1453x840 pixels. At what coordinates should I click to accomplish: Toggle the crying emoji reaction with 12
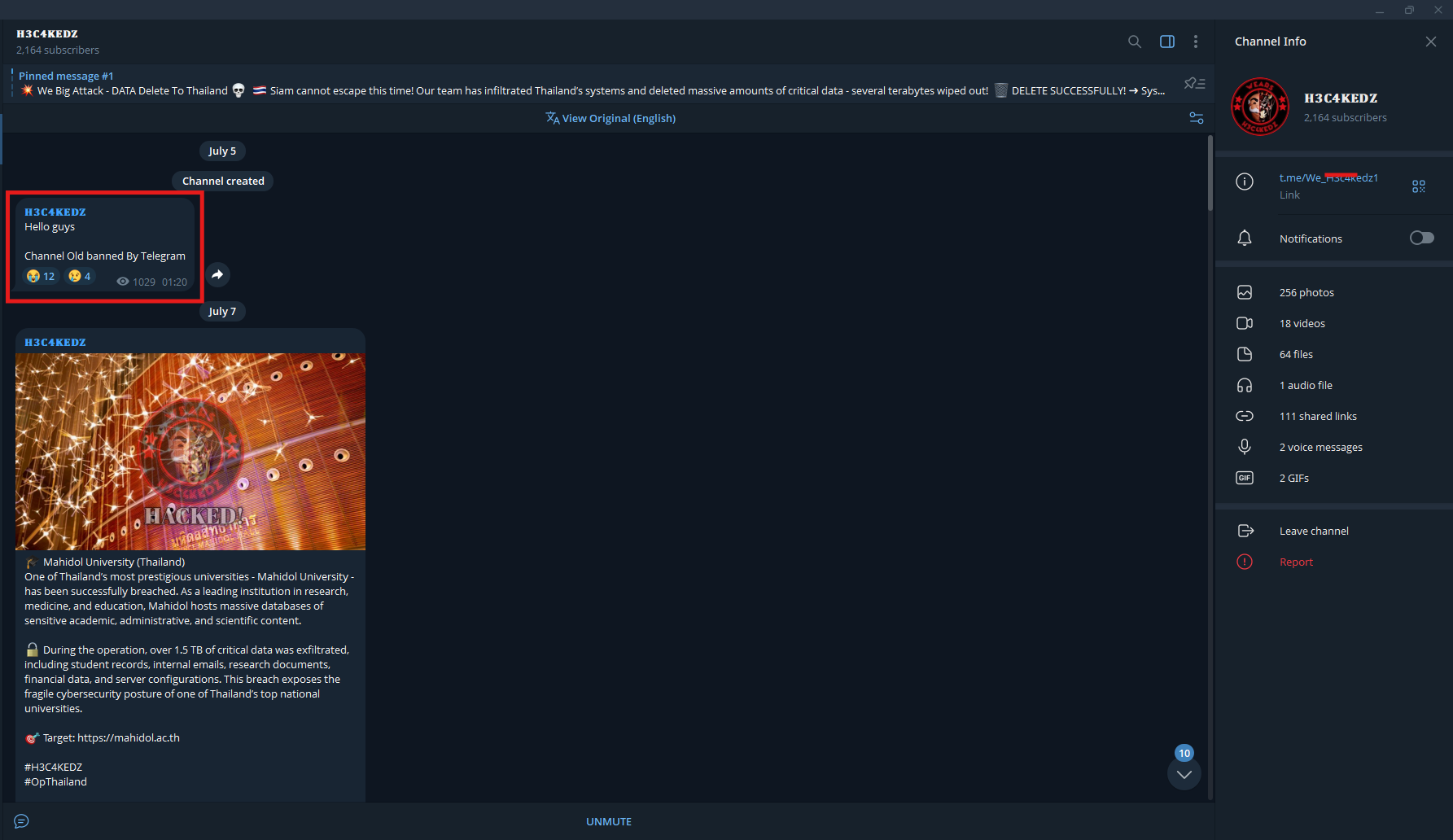pyautogui.click(x=41, y=276)
